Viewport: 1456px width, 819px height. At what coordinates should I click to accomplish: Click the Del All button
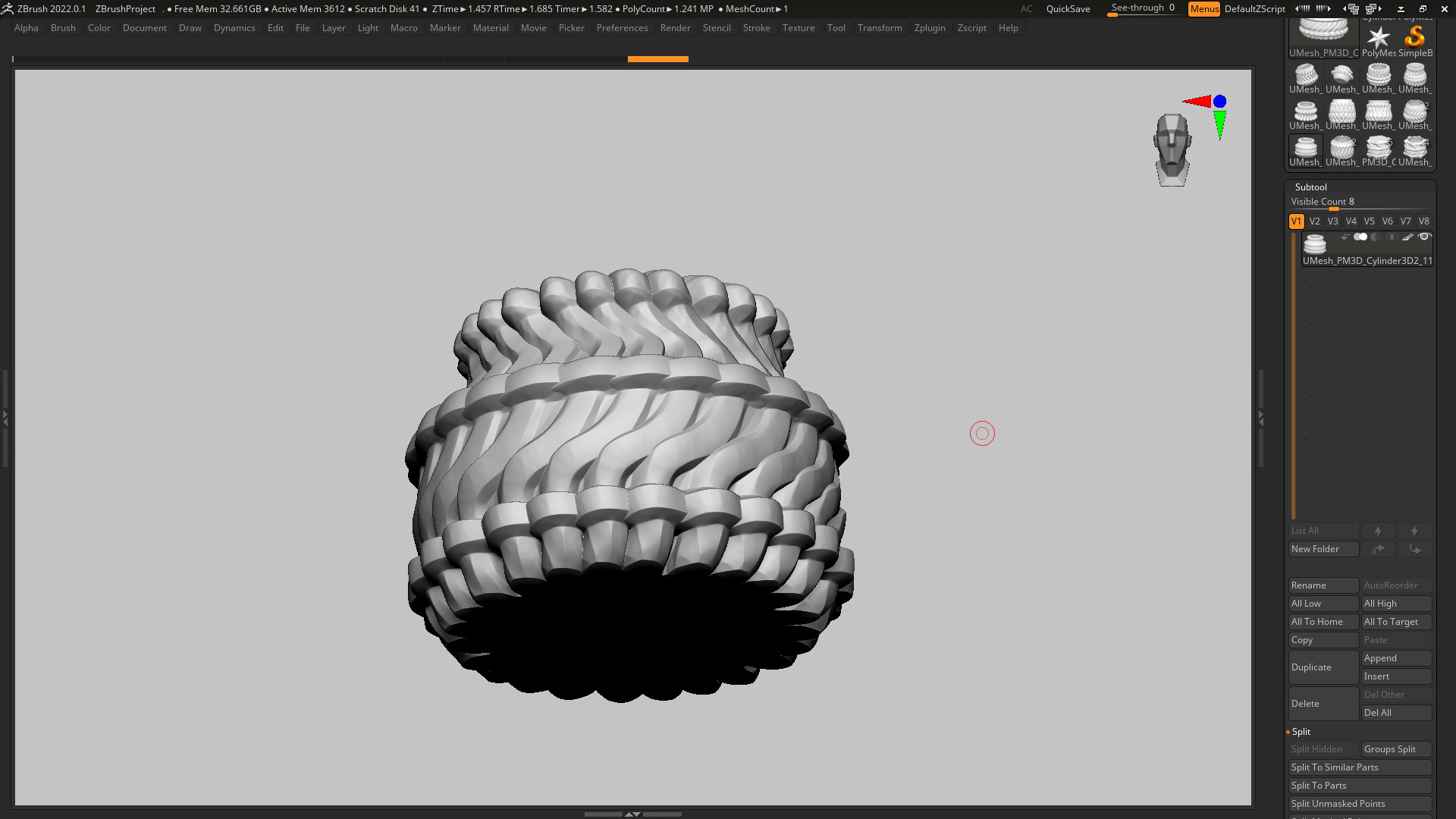click(1396, 713)
